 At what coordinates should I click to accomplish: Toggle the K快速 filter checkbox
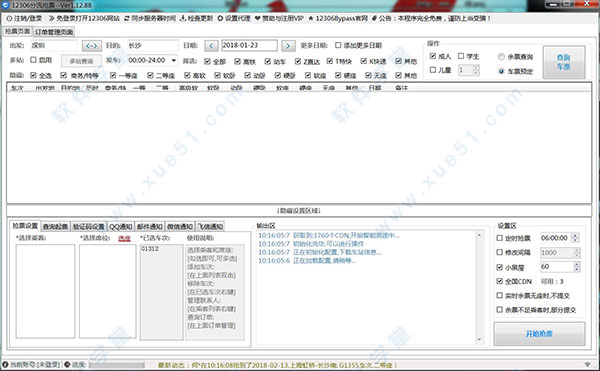pos(364,61)
